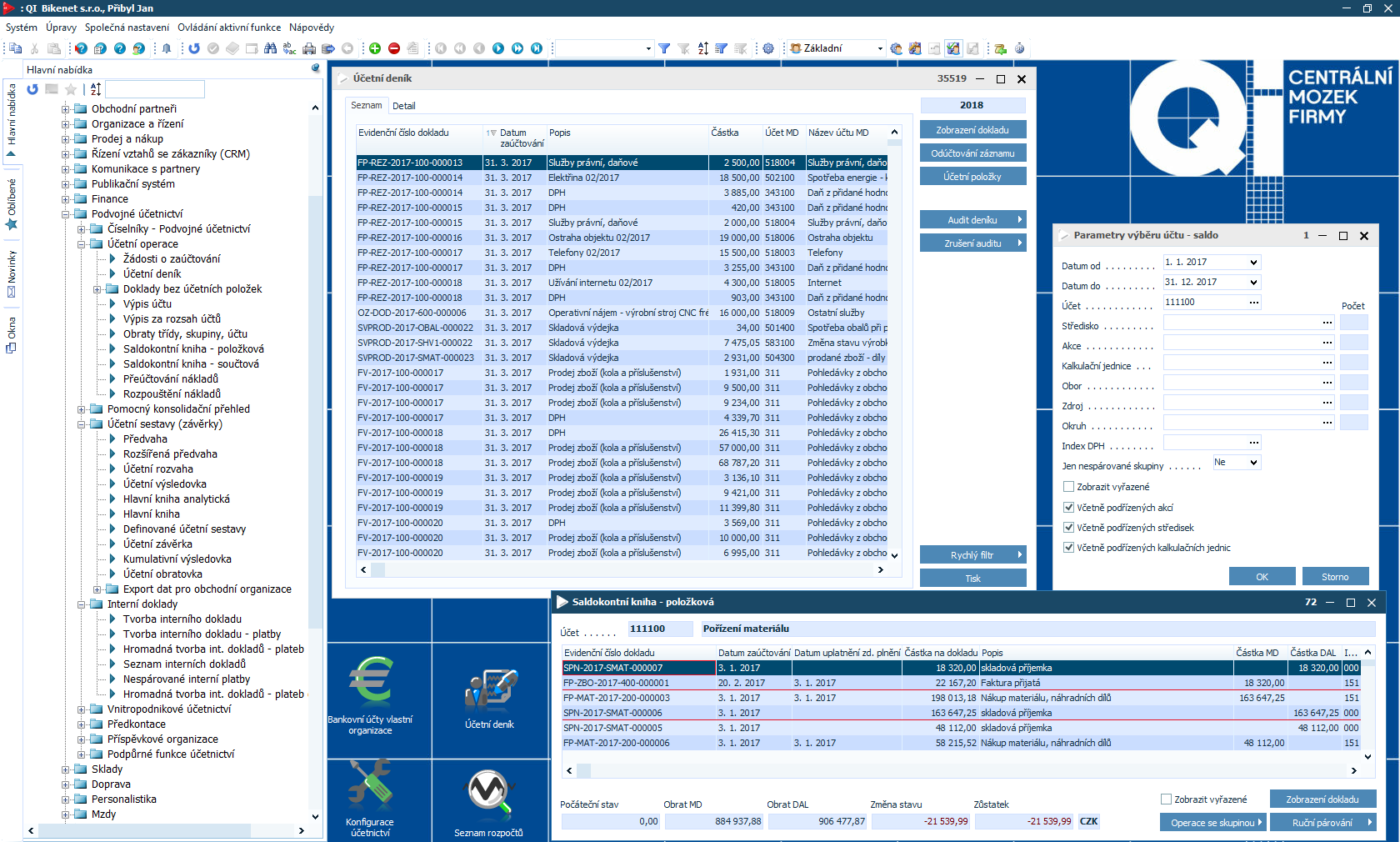Screen dimensions: 1400x842
Task: Switch to the Detail tab
Action: (403, 106)
